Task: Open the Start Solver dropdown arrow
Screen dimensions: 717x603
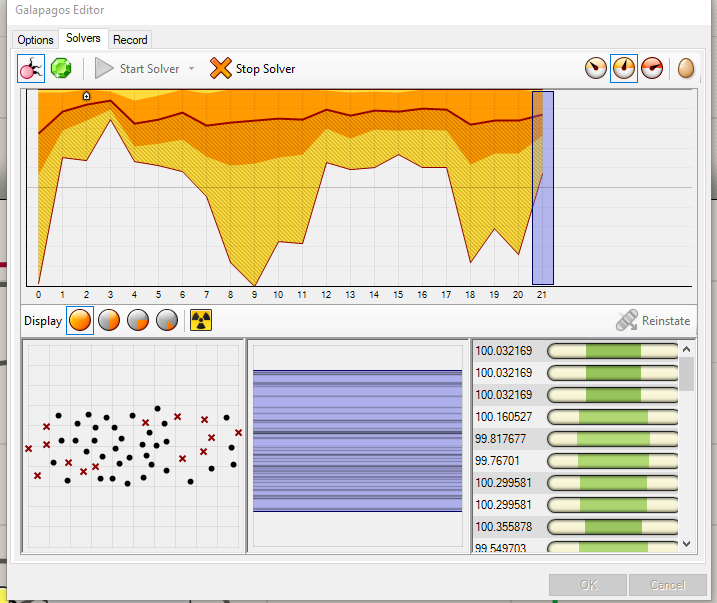Action: click(x=192, y=69)
